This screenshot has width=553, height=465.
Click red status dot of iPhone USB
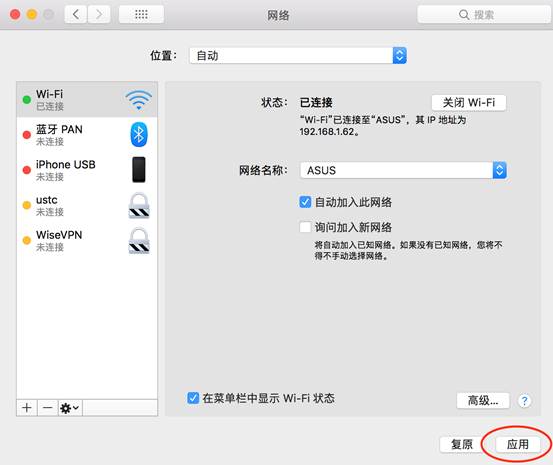click(x=26, y=170)
